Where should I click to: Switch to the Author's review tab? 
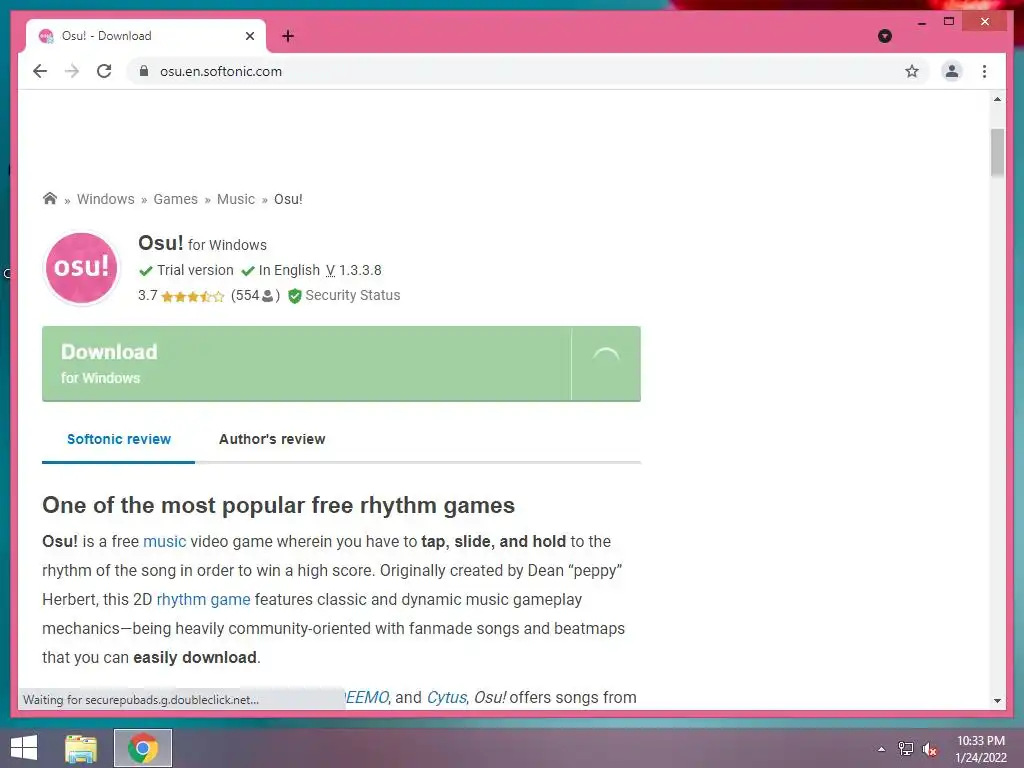[272, 440]
